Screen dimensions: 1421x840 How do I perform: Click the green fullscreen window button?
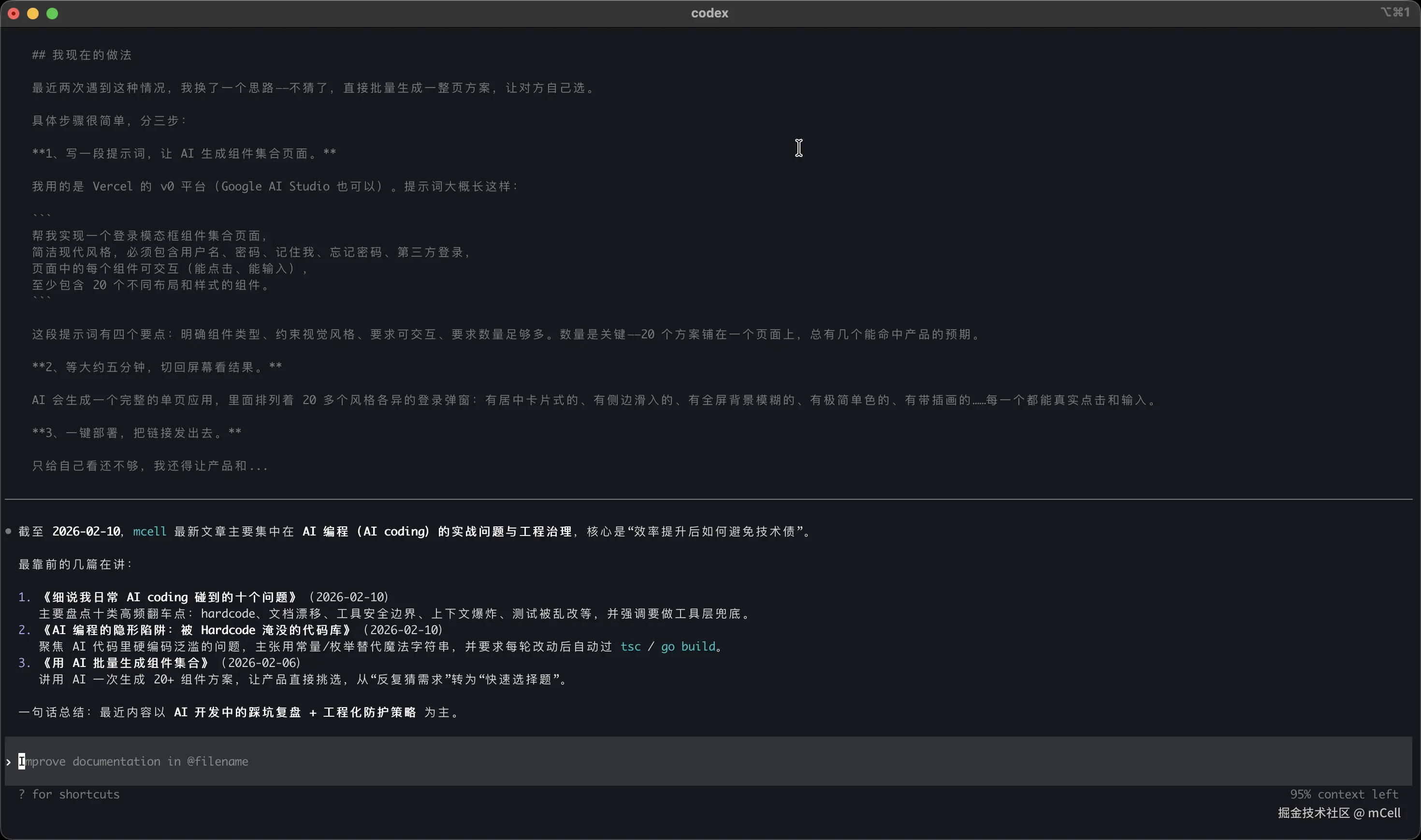52,14
